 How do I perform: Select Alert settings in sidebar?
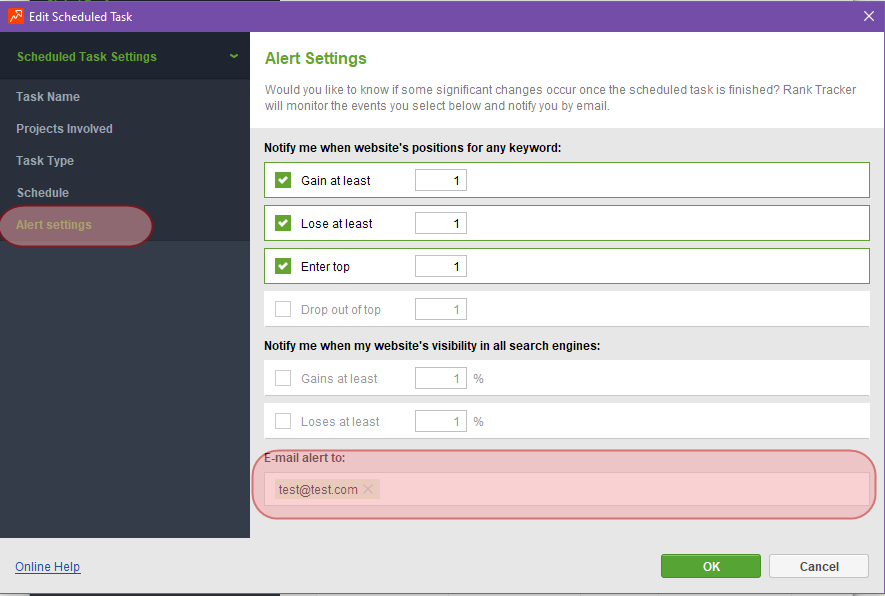click(x=54, y=225)
